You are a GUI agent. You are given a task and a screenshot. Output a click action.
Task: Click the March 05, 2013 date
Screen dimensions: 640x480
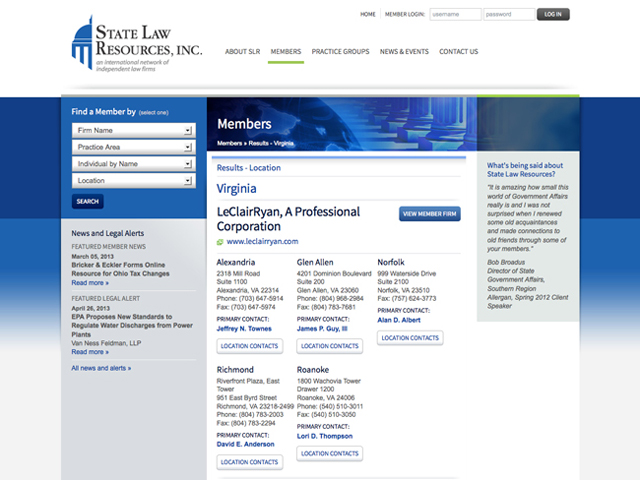[93, 256]
